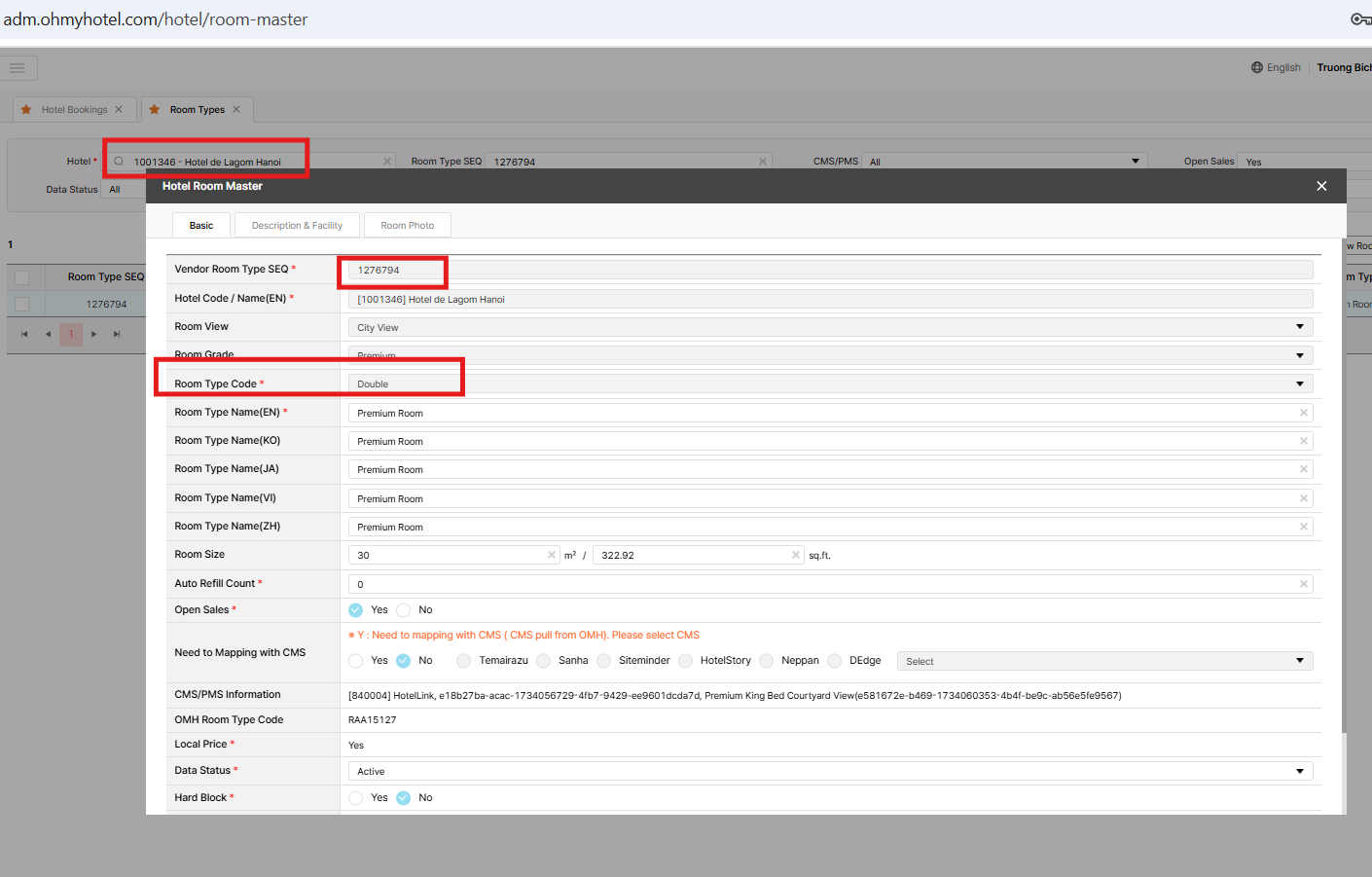Close the Hotel Bookings tab

[x=119, y=110]
